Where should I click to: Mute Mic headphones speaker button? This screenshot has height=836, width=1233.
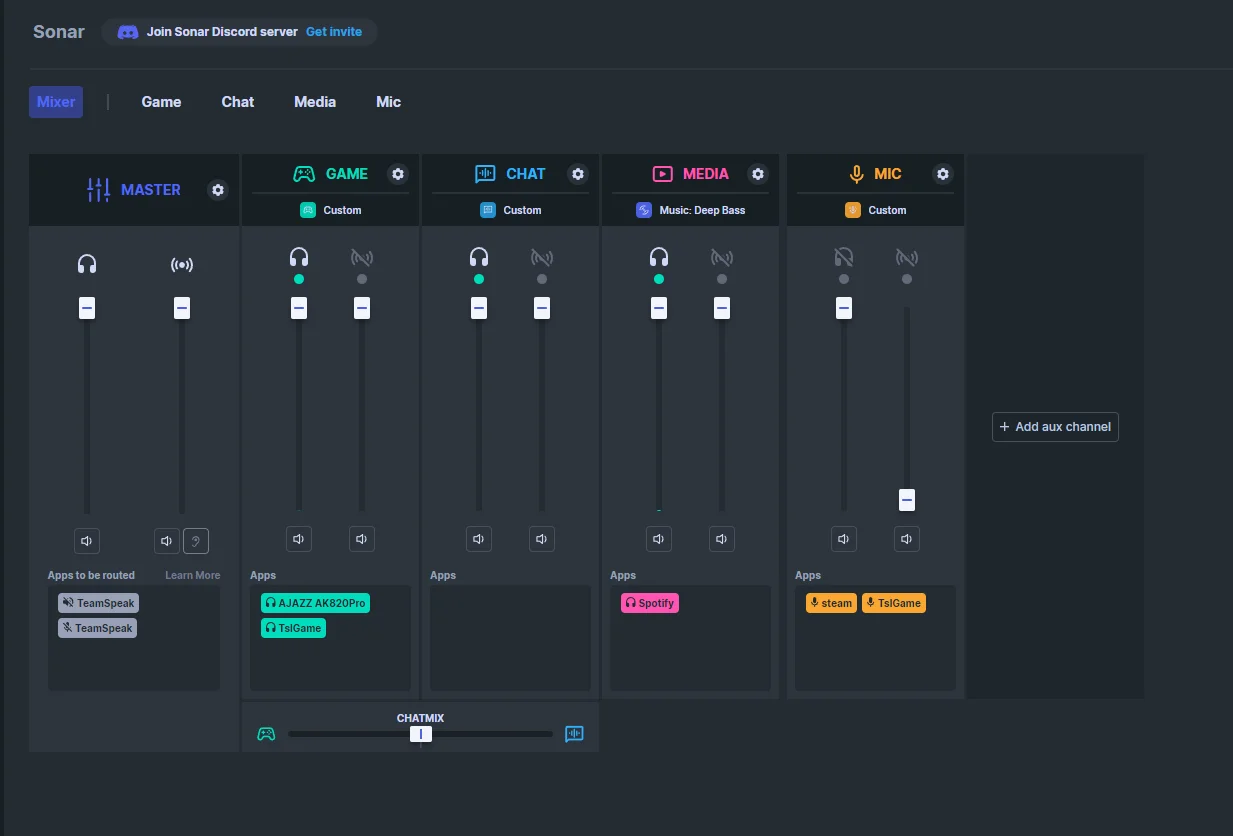pos(844,539)
